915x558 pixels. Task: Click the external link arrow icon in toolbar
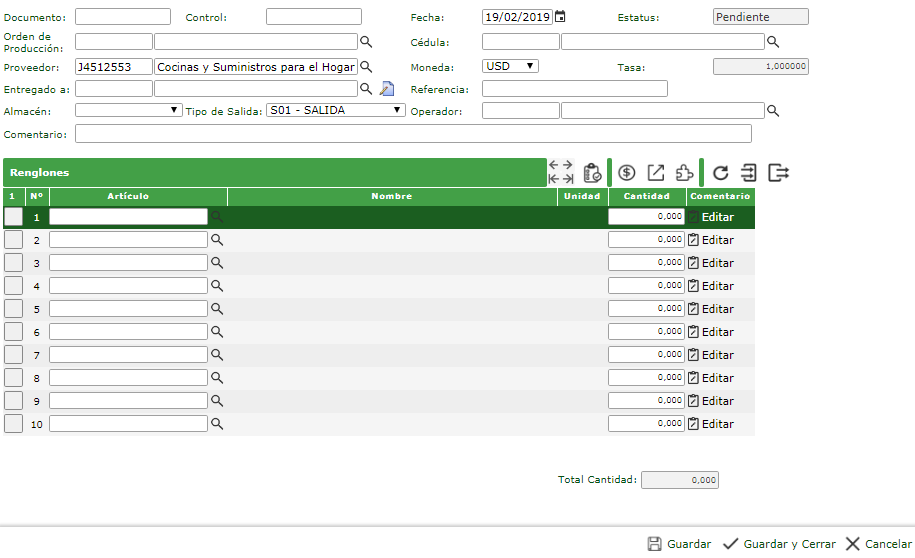click(656, 173)
